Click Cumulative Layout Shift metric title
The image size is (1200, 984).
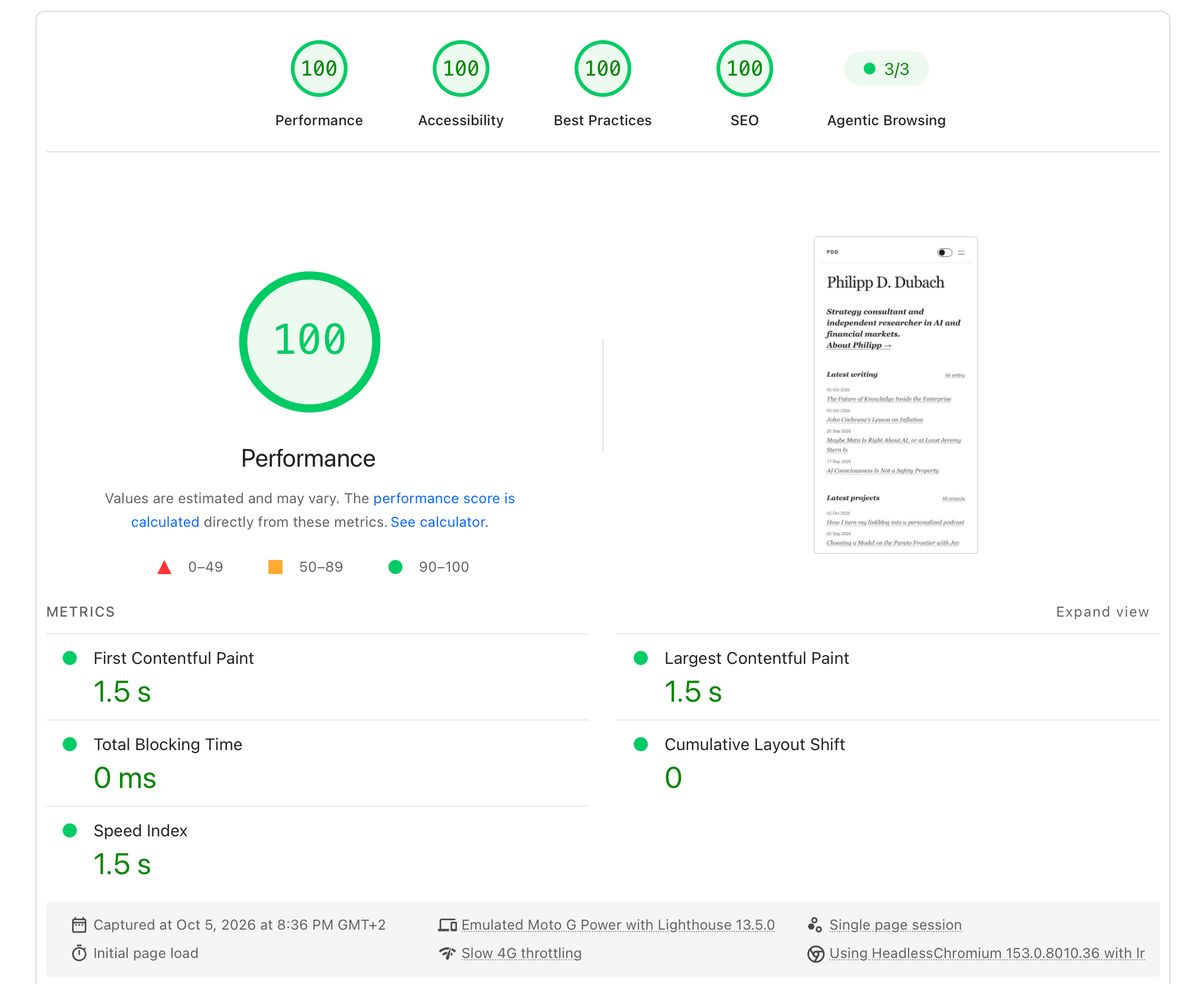pos(755,744)
